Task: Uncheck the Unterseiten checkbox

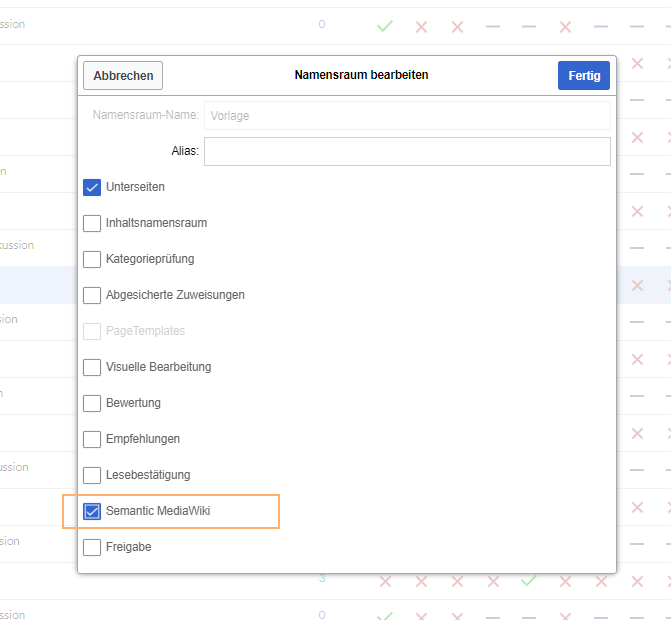Action: [92, 187]
